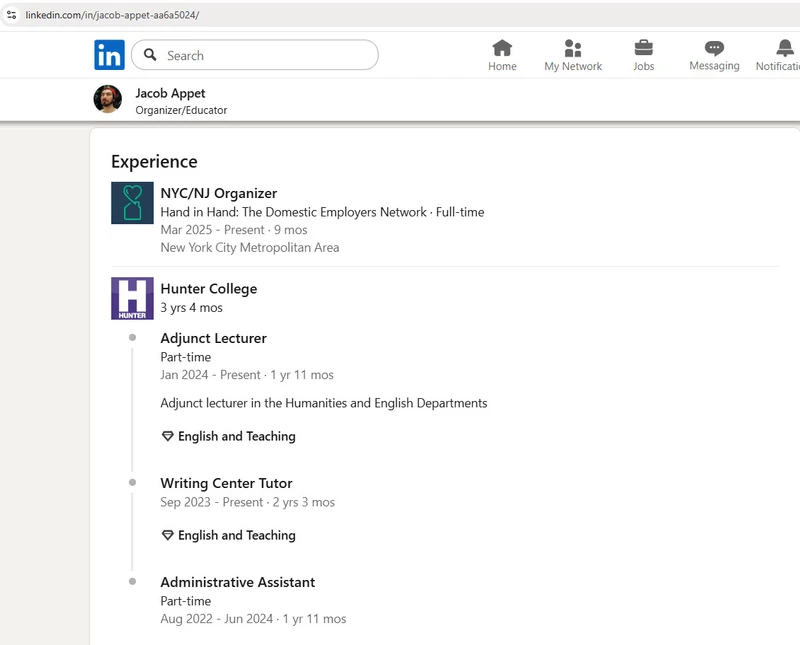The height and width of the screenshot is (645, 800).
Task: Click '3 yrs 4 mos' under Hunter College
Action: point(191,308)
